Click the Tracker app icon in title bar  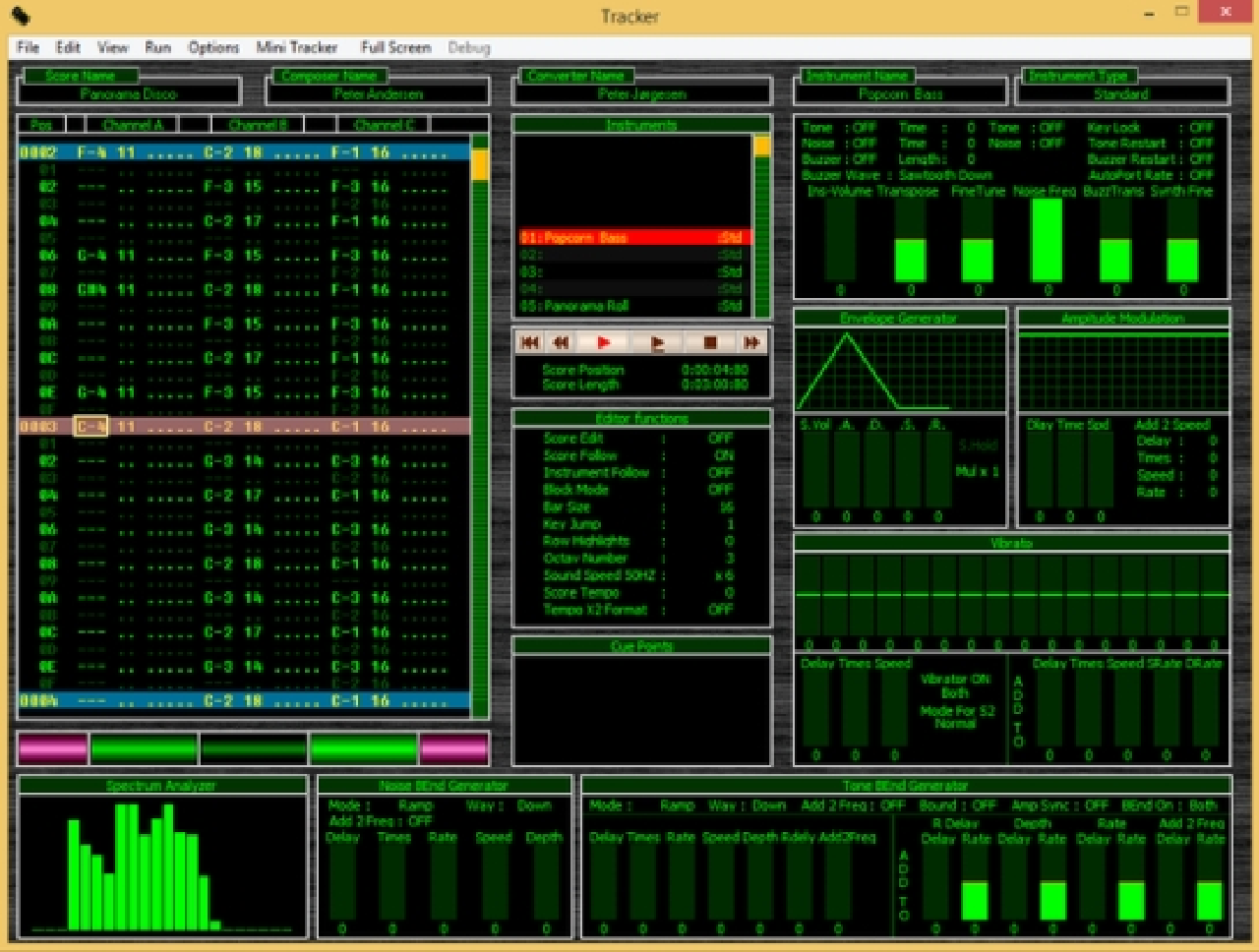tap(20, 16)
